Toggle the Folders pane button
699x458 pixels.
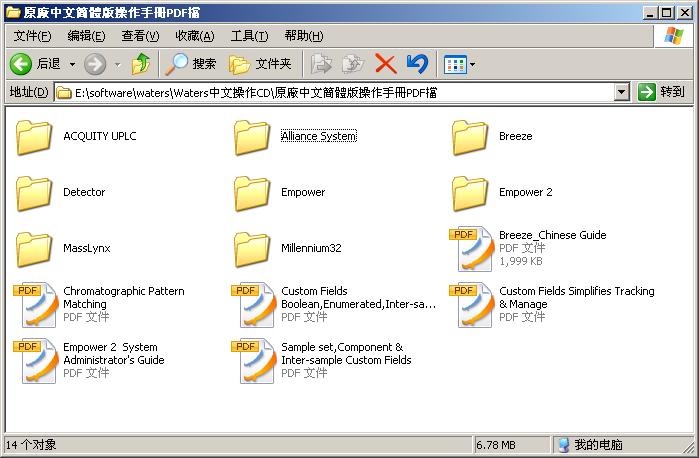click(x=260, y=64)
